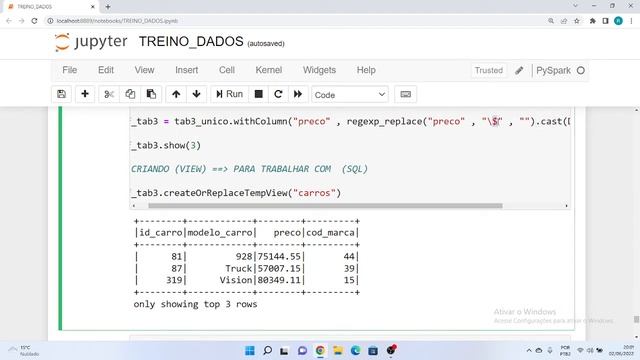Screen dimensions: 640x360
Task: Open the tab search chevron in Chrome
Action: point(576,6)
